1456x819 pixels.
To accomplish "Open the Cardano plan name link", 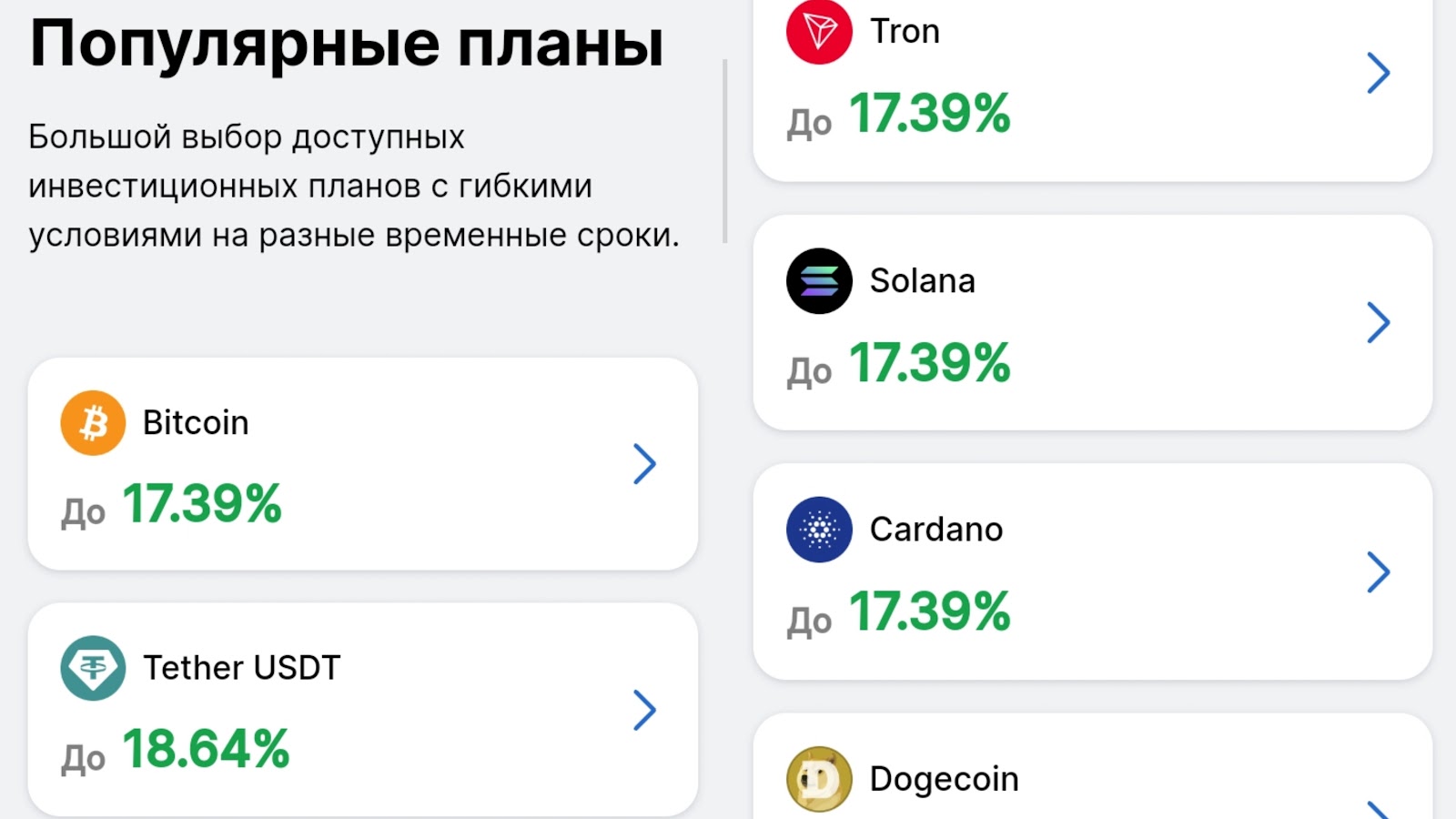I will [x=935, y=530].
